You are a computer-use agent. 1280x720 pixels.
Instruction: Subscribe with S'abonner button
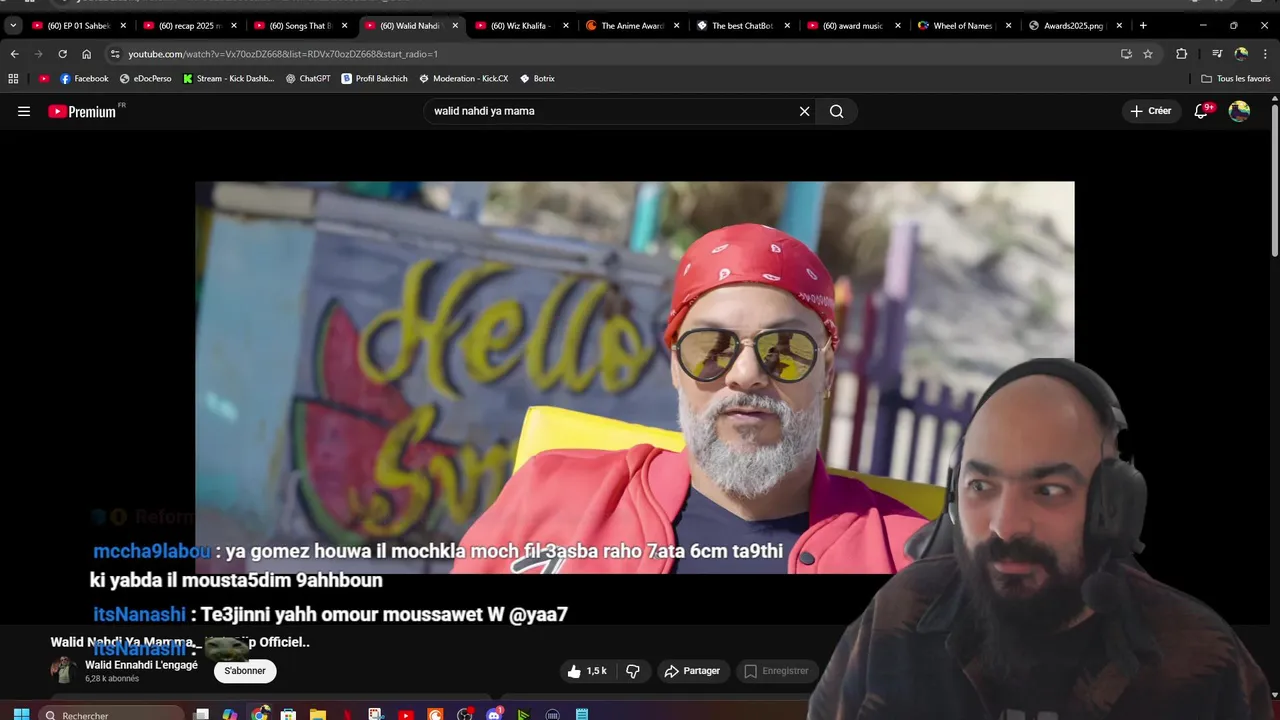pyautogui.click(x=245, y=671)
